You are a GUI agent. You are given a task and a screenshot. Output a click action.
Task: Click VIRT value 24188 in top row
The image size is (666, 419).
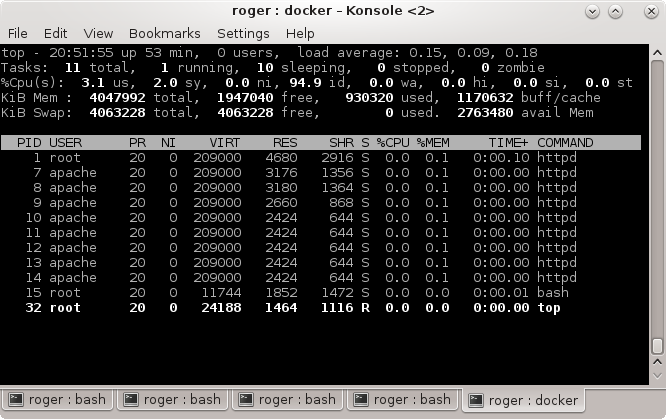click(x=221, y=308)
